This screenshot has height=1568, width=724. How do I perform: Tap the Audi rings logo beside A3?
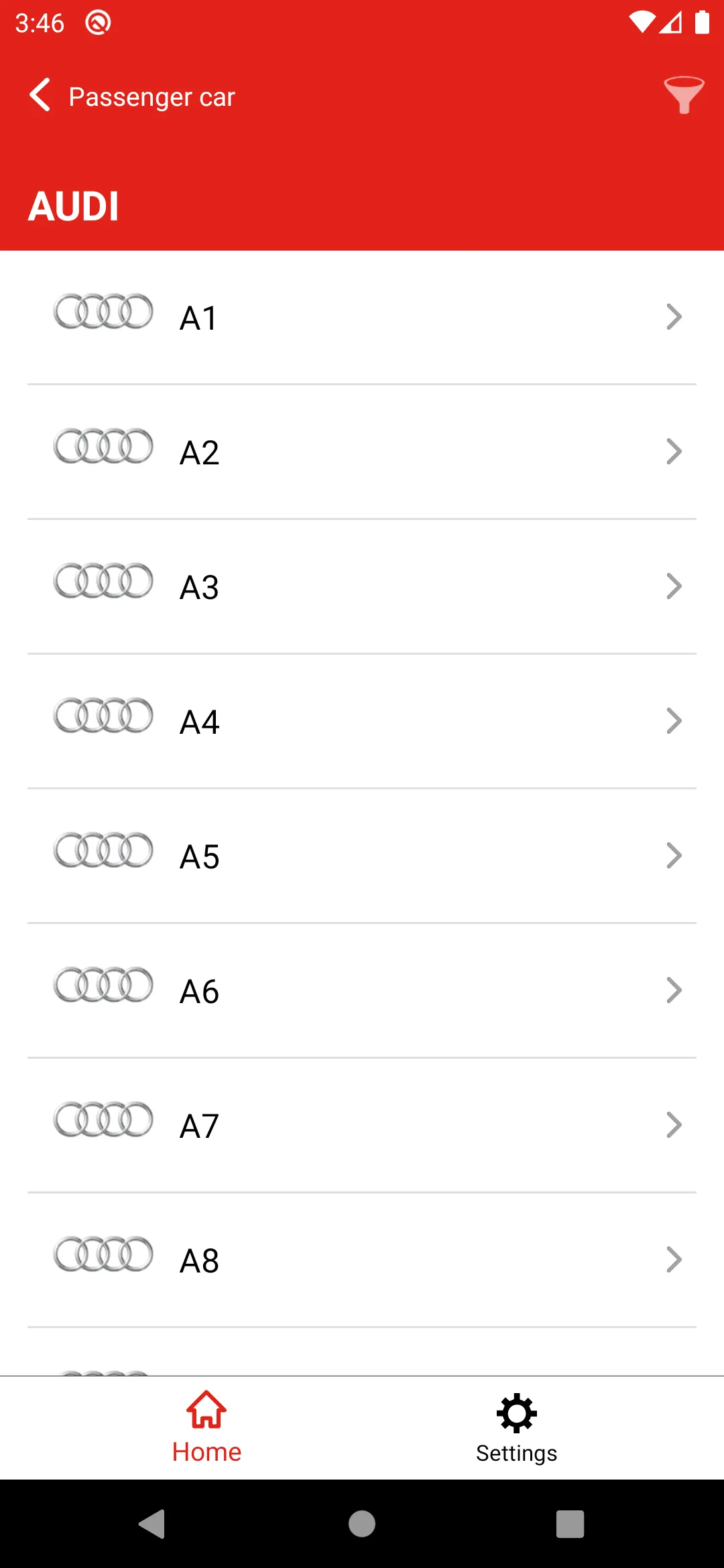[x=103, y=581]
